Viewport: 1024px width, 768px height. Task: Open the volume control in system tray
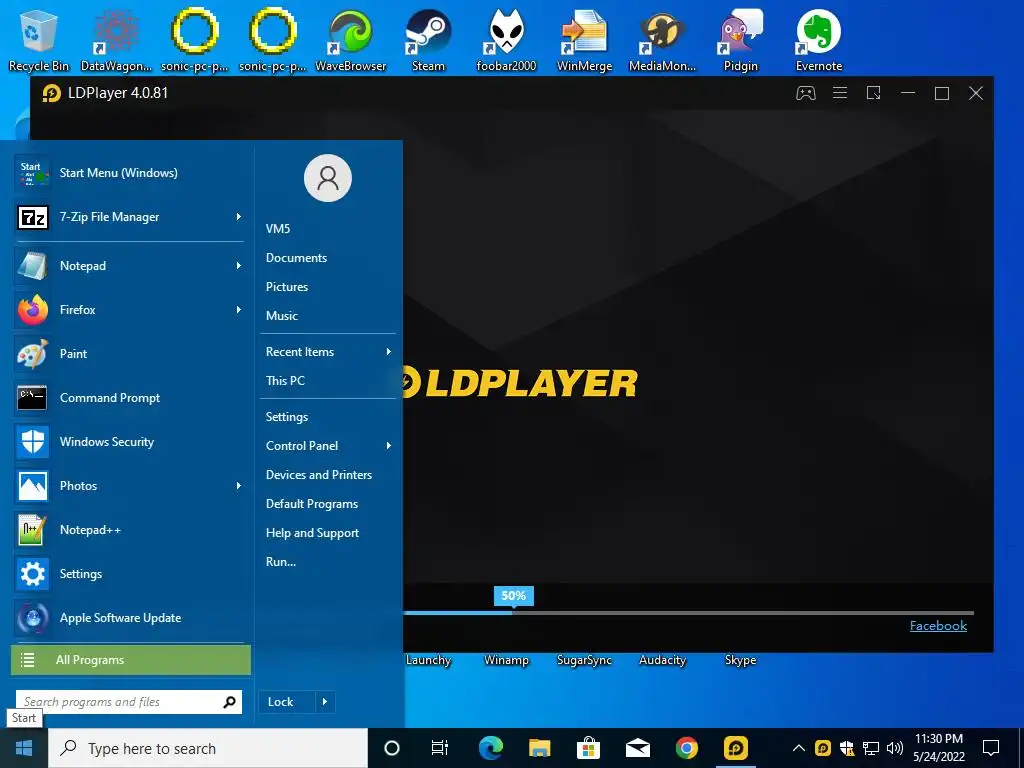pyautogui.click(x=895, y=748)
